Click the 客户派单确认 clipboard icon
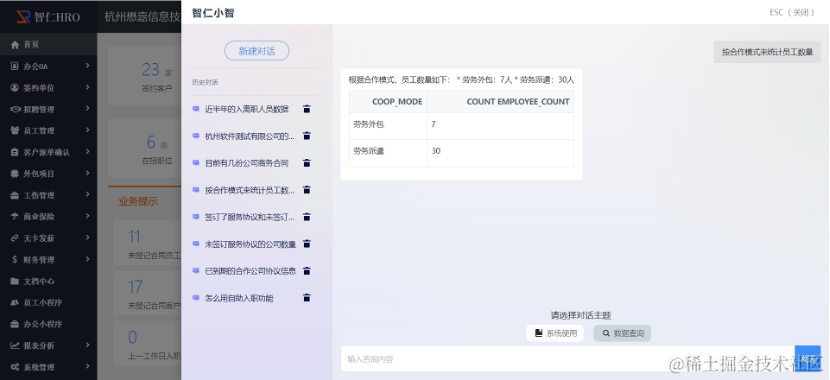 (x=15, y=152)
